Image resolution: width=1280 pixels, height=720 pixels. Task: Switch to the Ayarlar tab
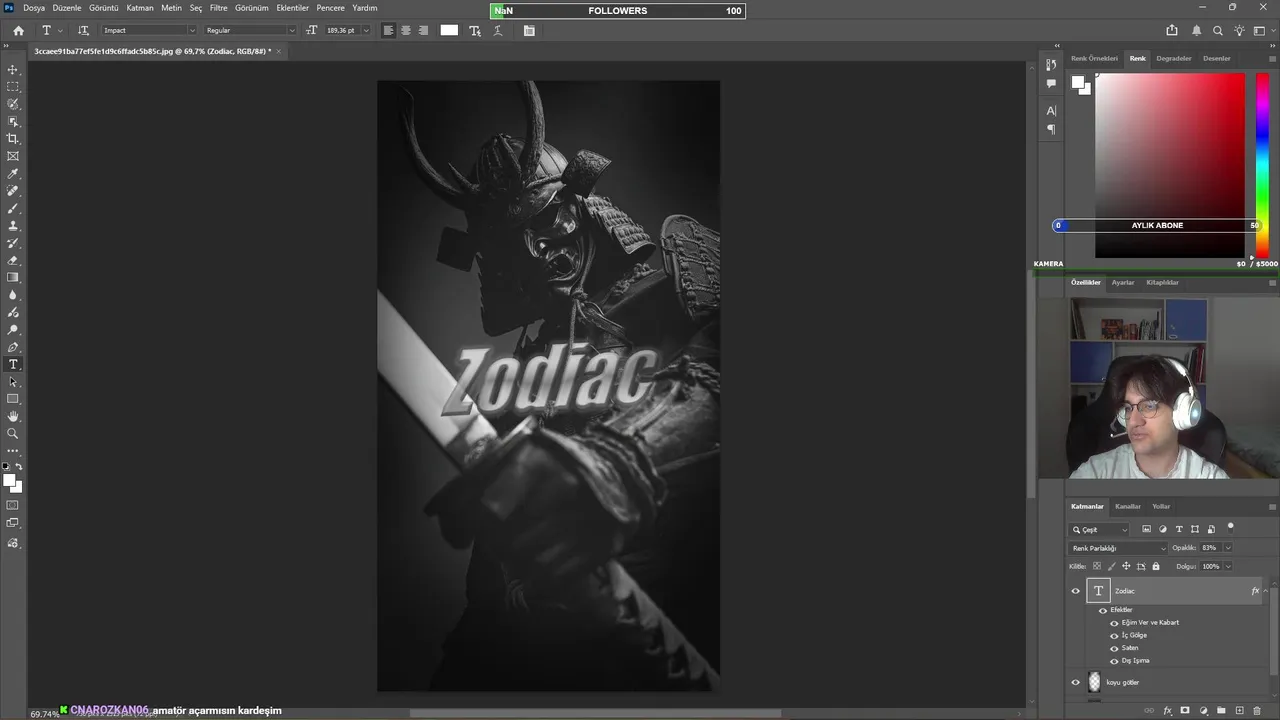coord(1123,282)
